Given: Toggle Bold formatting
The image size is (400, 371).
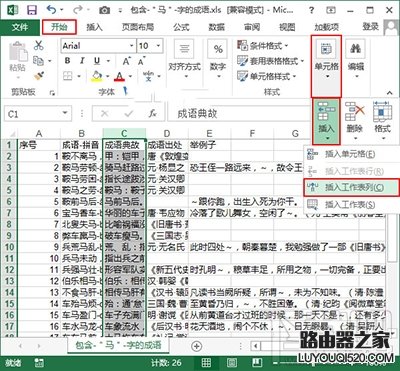Looking at the screenshot, I should coord(68,61).
